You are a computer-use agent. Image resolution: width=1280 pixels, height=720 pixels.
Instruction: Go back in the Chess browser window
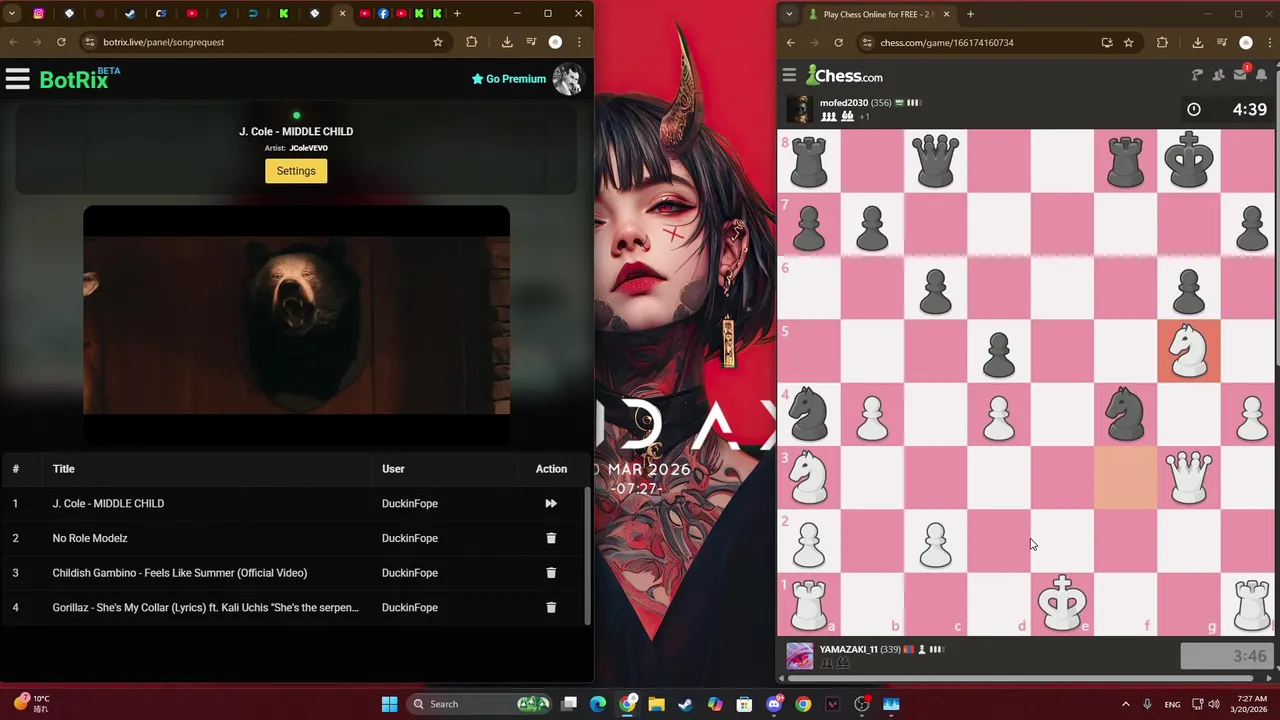click(x=790, y=43)
